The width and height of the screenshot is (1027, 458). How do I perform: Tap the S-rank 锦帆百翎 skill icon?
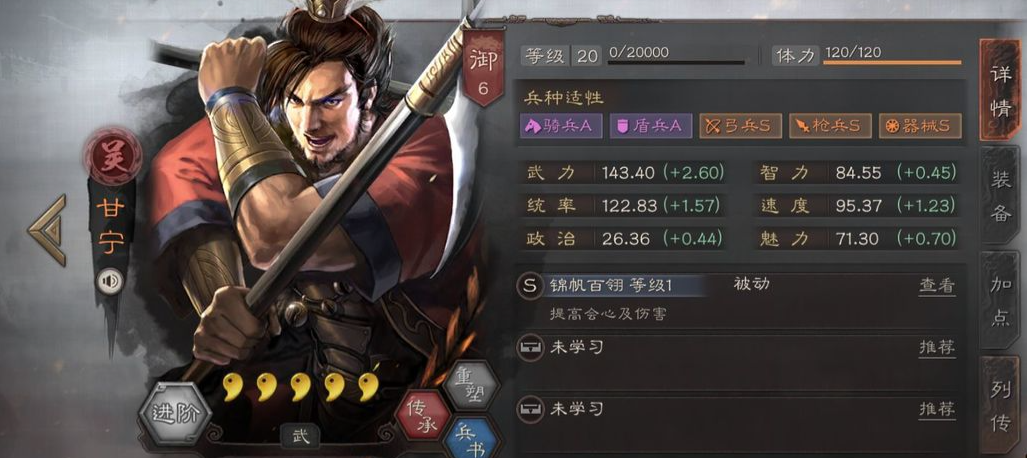(529, 286)
